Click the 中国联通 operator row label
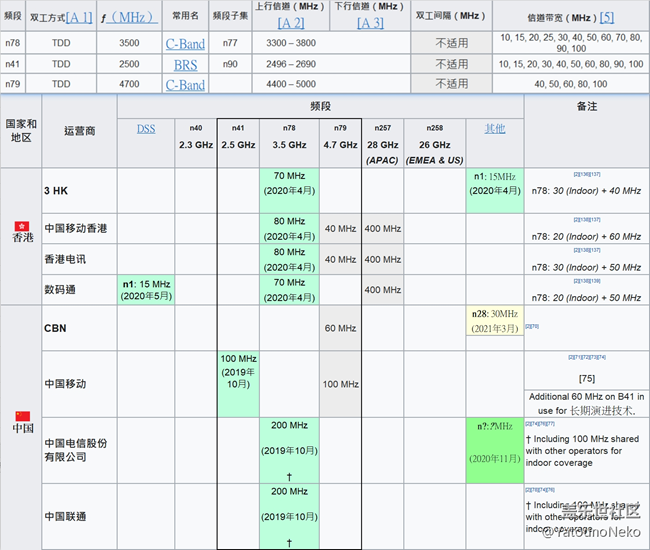The height and width of the screenshot is (550, 650). (65, 516)
